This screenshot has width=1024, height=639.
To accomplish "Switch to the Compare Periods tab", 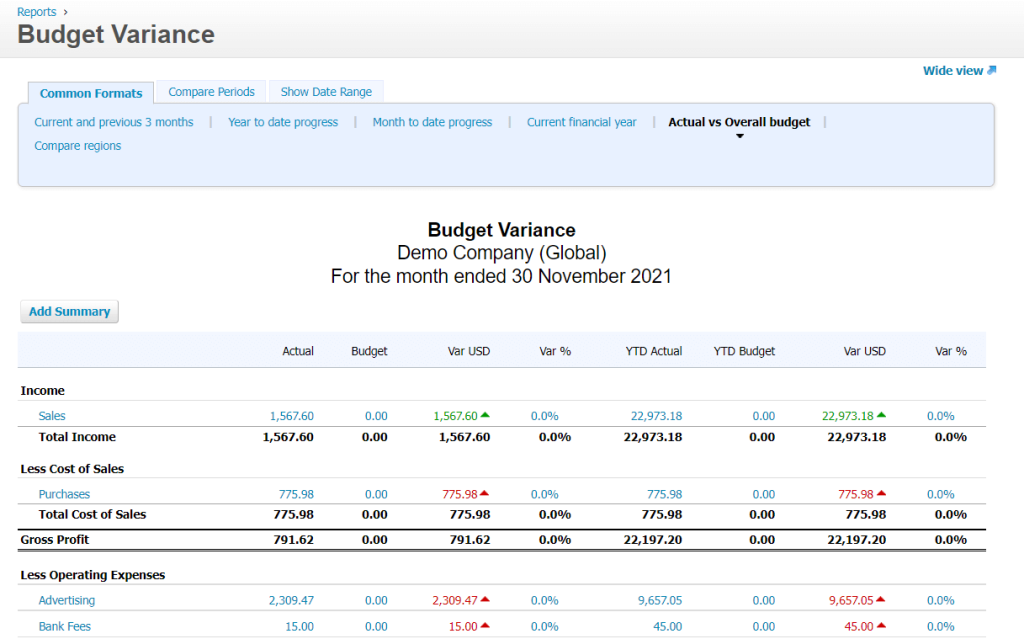I will 210,90.
